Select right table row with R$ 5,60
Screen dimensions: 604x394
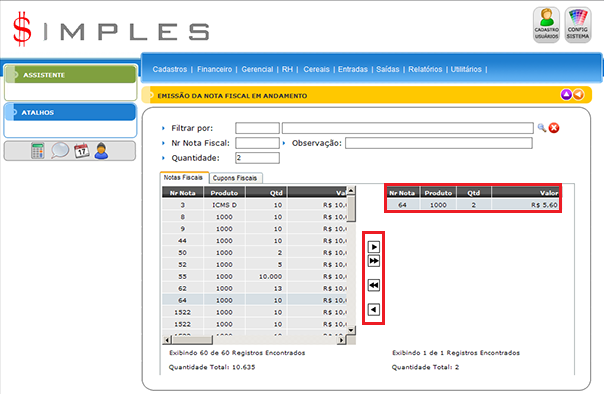coord(473,205)
